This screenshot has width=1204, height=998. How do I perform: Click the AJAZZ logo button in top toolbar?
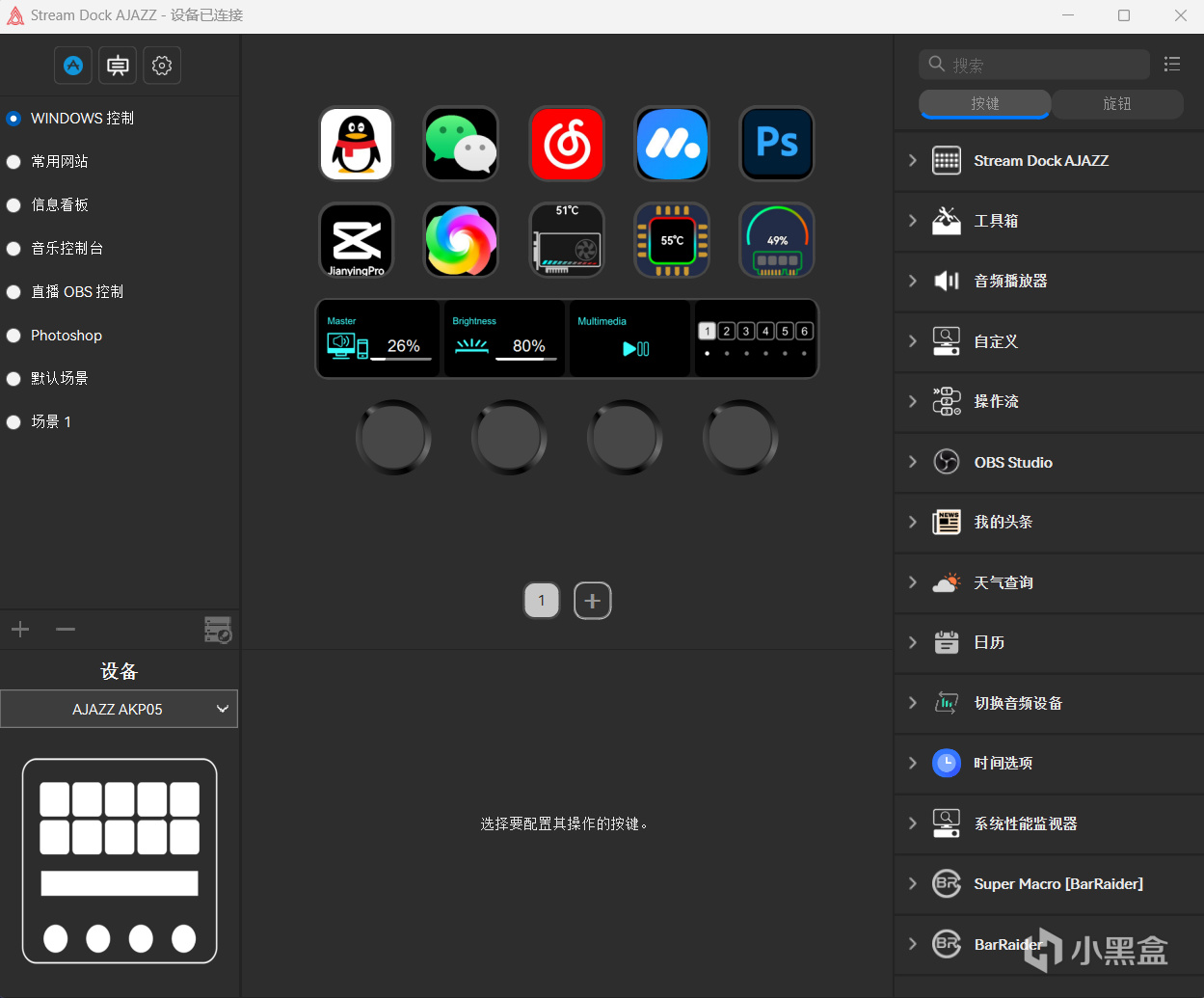pos(73,66)
